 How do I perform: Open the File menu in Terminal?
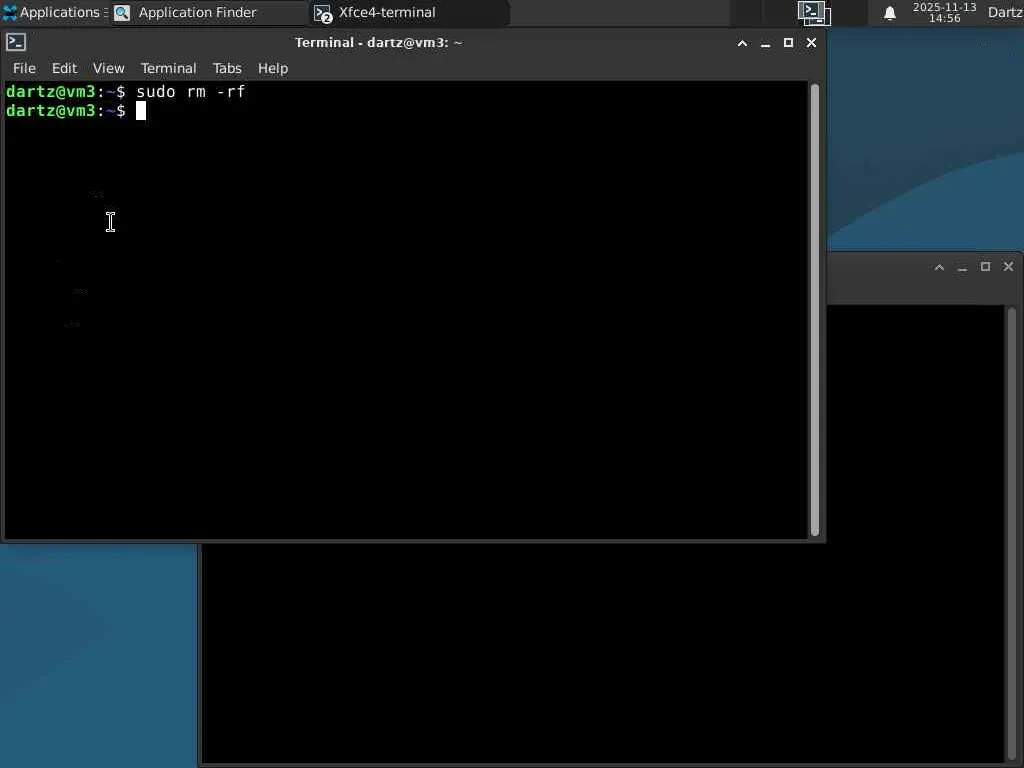point(24,68)
